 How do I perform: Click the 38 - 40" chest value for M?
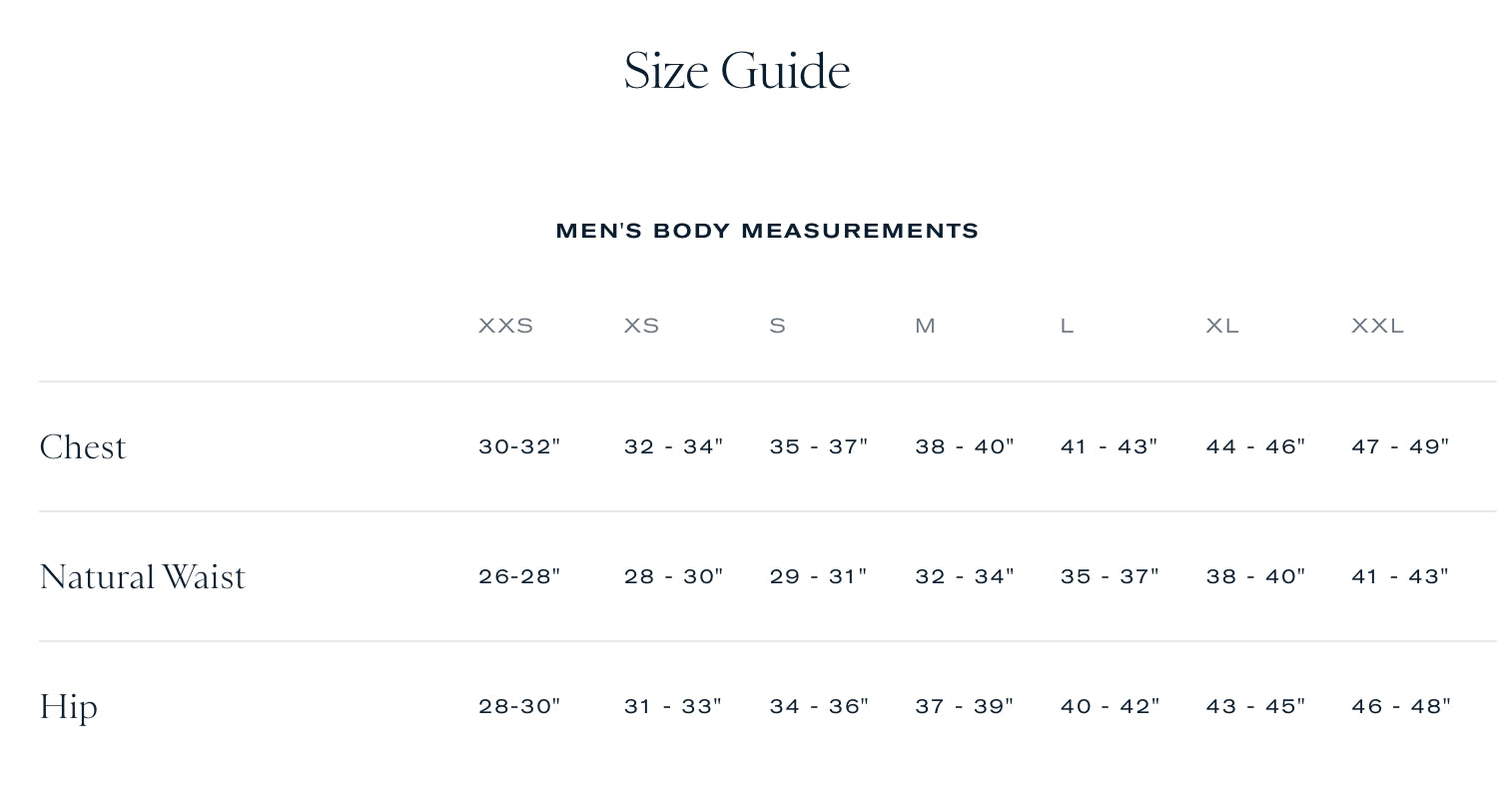965,446
